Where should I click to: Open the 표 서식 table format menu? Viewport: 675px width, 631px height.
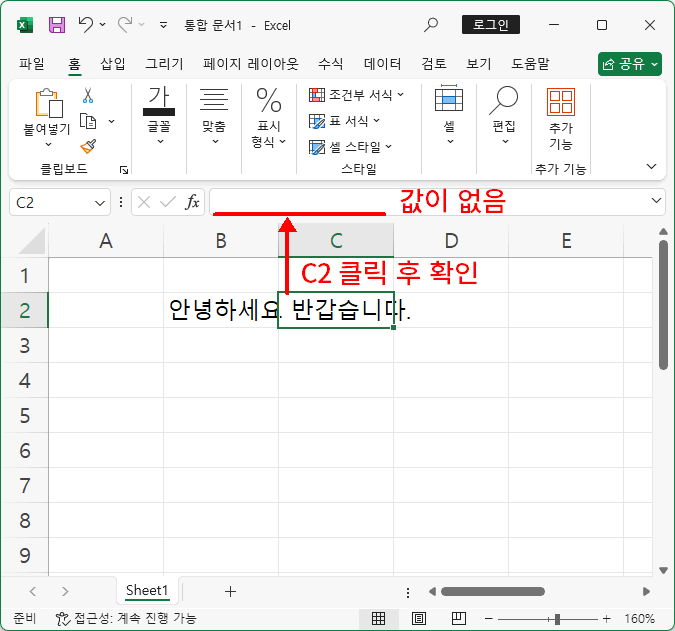click(344, 121)
